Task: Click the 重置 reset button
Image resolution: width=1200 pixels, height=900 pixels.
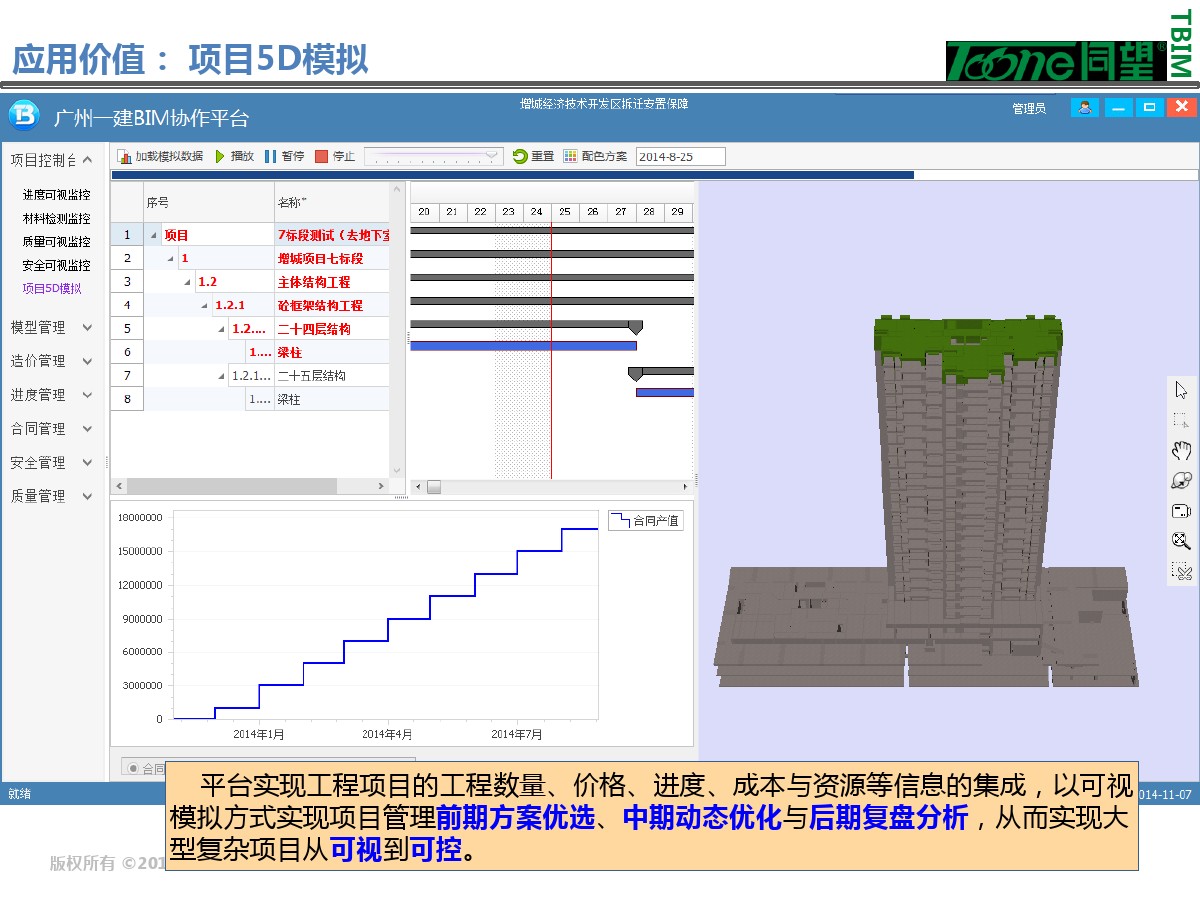Action: tap(533, 156)
